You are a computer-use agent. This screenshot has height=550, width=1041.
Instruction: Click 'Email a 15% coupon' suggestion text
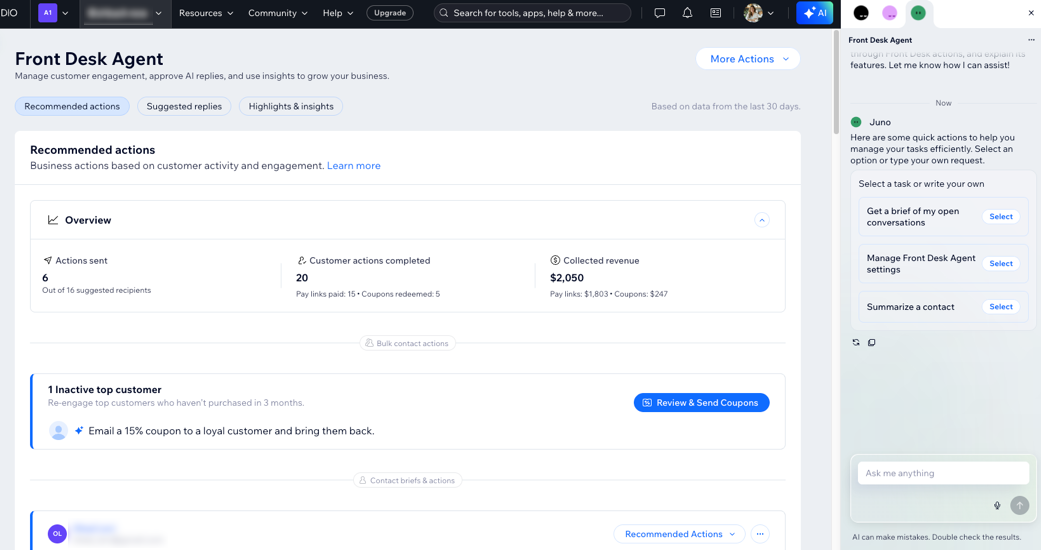point(231,431)
